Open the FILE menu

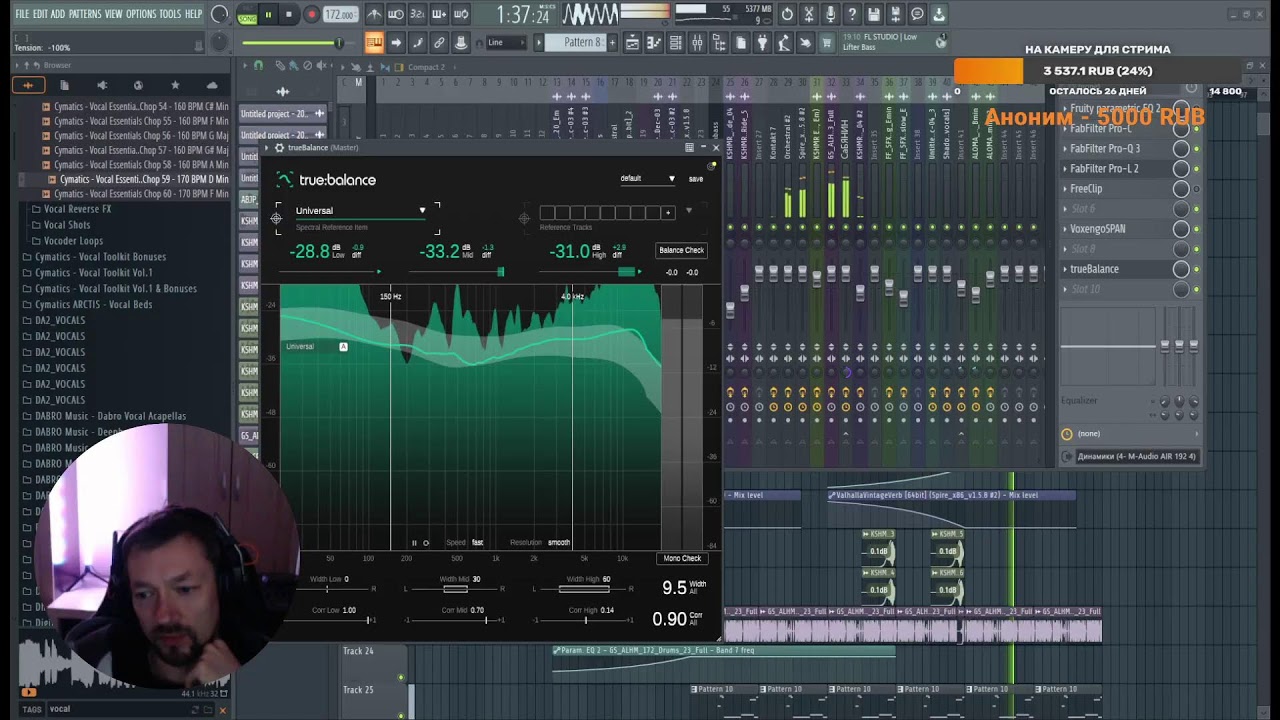(x=22, y=14)
